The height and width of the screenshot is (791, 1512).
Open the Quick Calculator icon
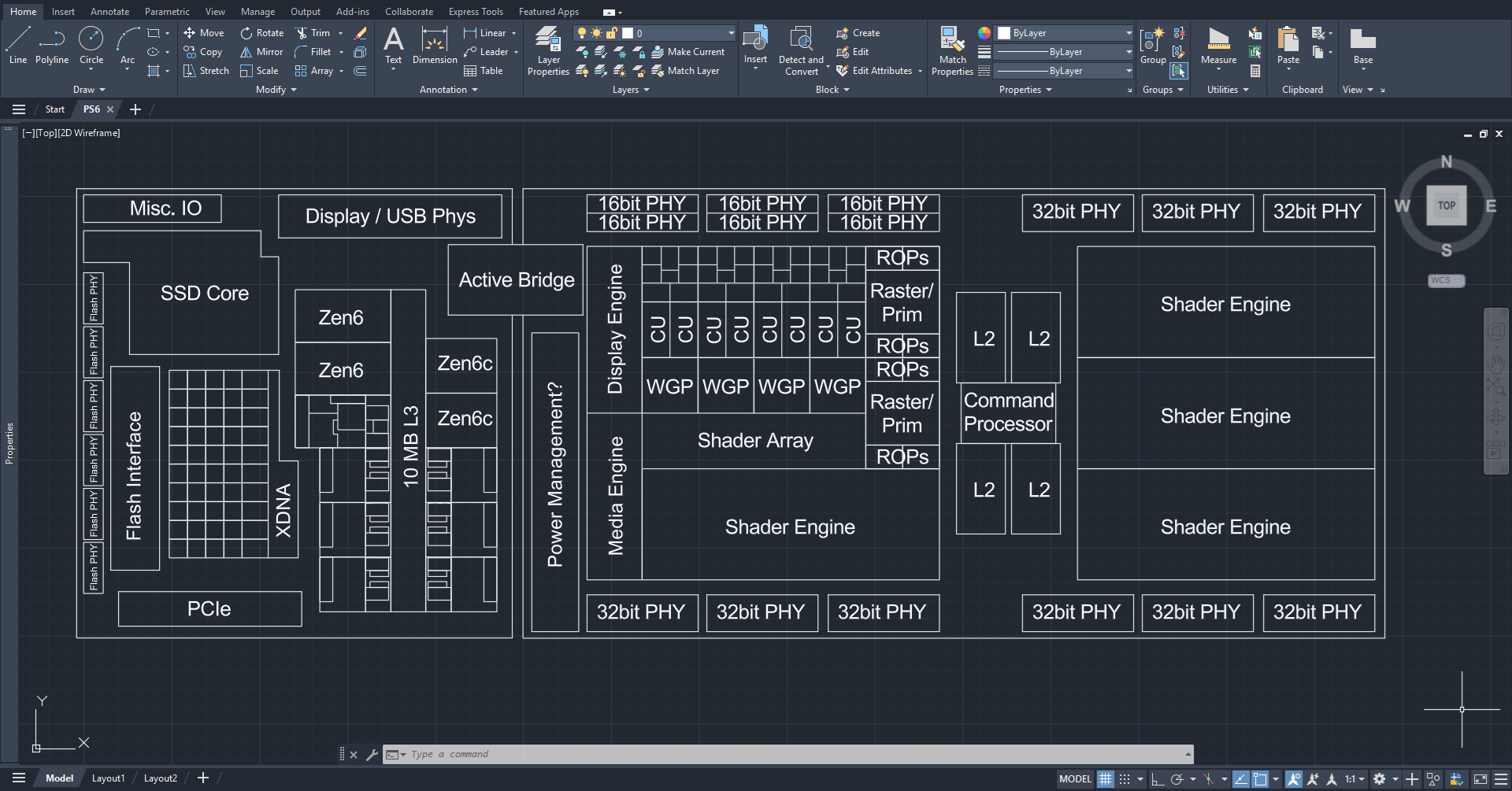tap(1255, 71)
